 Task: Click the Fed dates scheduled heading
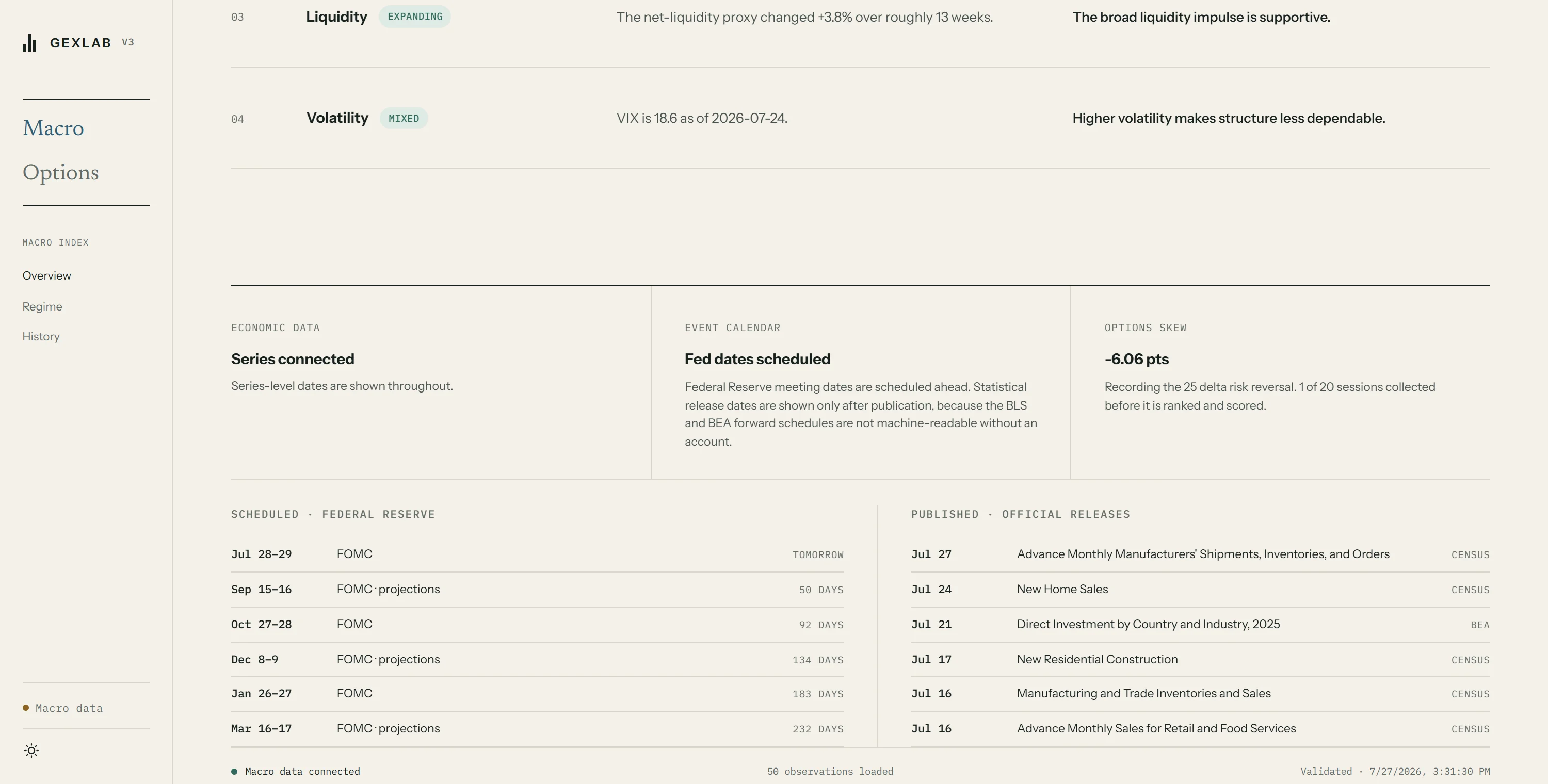tap(757, 358)
